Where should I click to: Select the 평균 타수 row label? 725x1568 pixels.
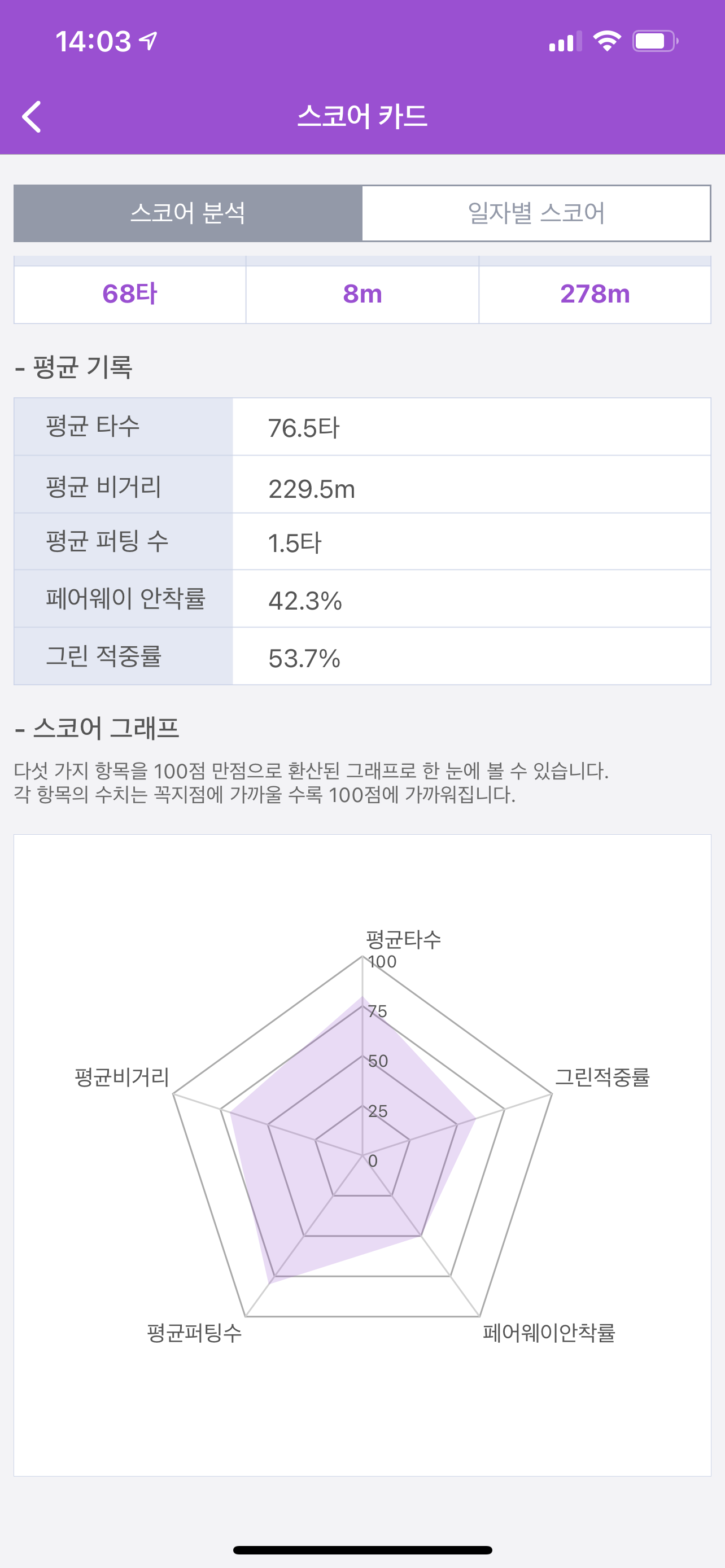(93, 426)
